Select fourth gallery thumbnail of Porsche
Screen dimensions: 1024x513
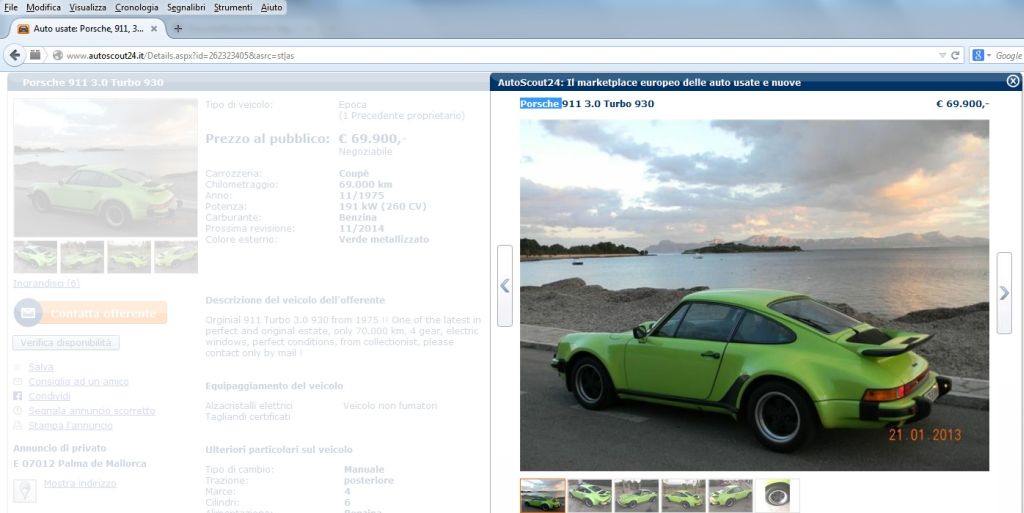(x=684, y=495)
